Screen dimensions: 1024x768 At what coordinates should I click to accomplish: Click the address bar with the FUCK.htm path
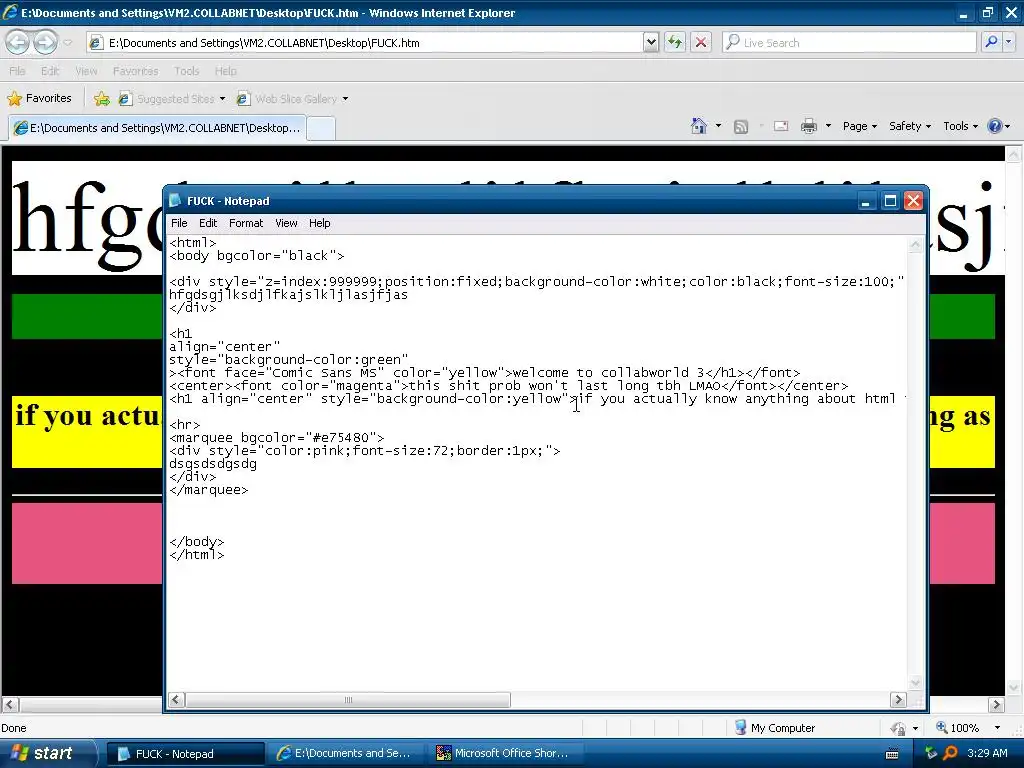click(364, 43)
